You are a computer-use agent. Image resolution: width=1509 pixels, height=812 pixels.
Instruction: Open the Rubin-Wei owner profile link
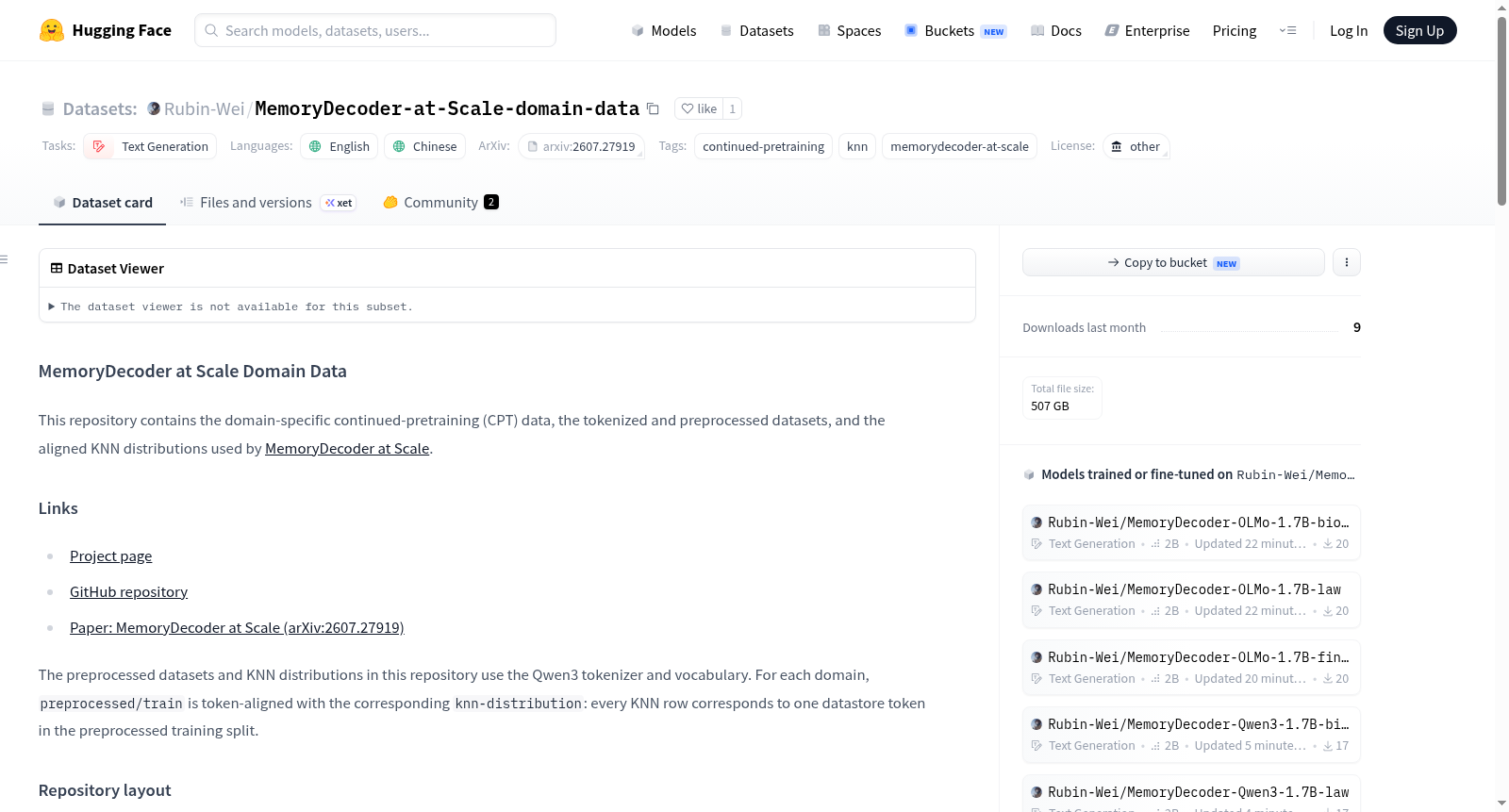204,108
